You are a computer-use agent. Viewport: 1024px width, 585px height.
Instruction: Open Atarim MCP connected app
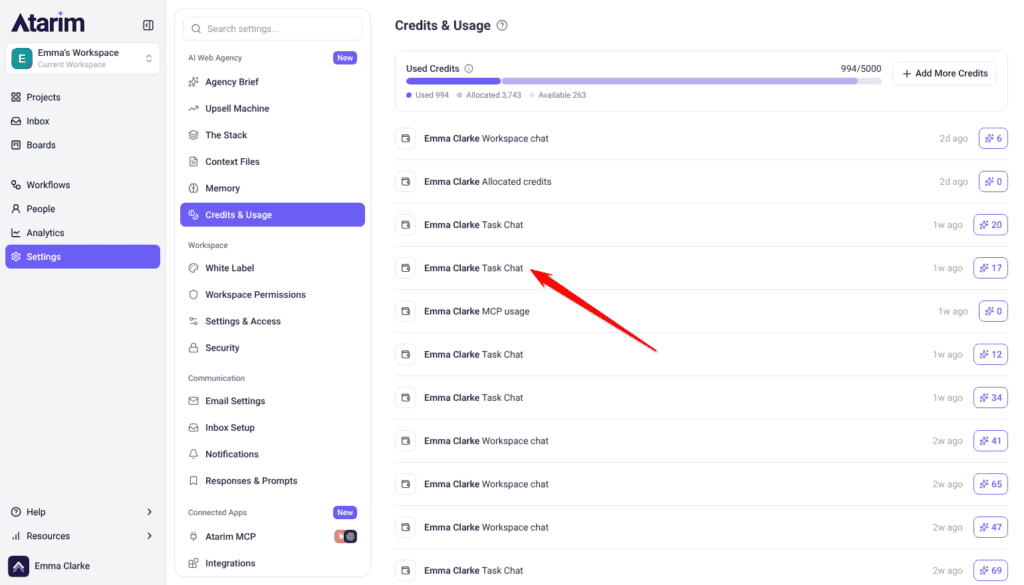(231, 537)
